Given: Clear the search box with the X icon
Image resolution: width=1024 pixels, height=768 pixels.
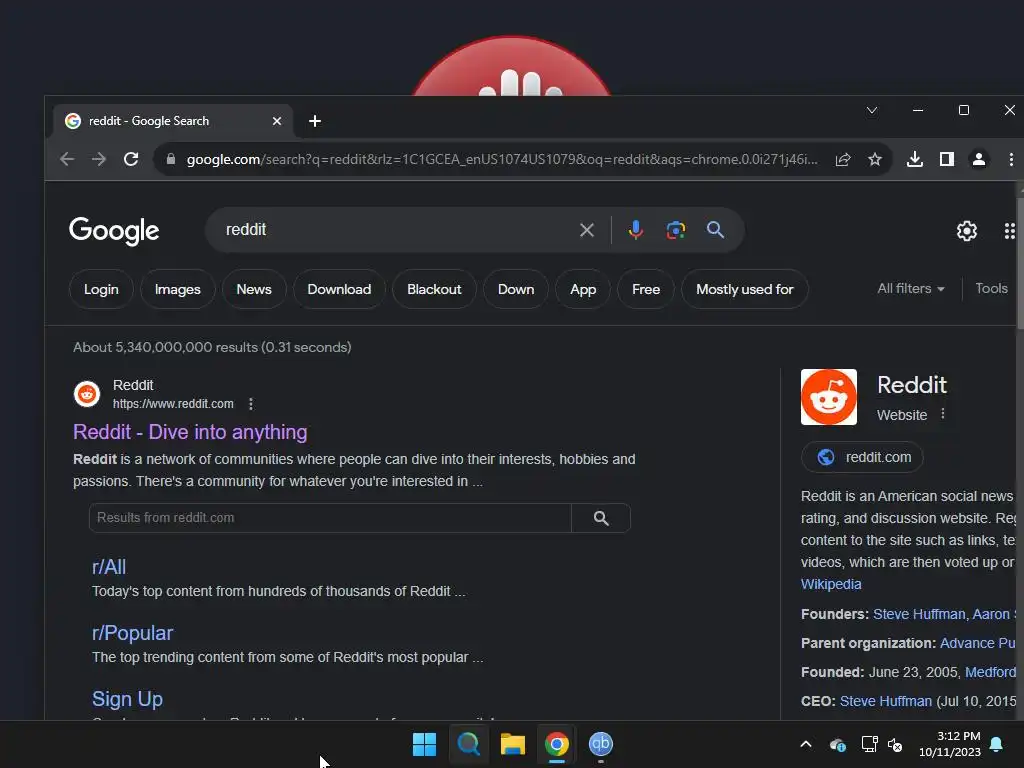Looking at the screenshot, I should tap(587, 230).
